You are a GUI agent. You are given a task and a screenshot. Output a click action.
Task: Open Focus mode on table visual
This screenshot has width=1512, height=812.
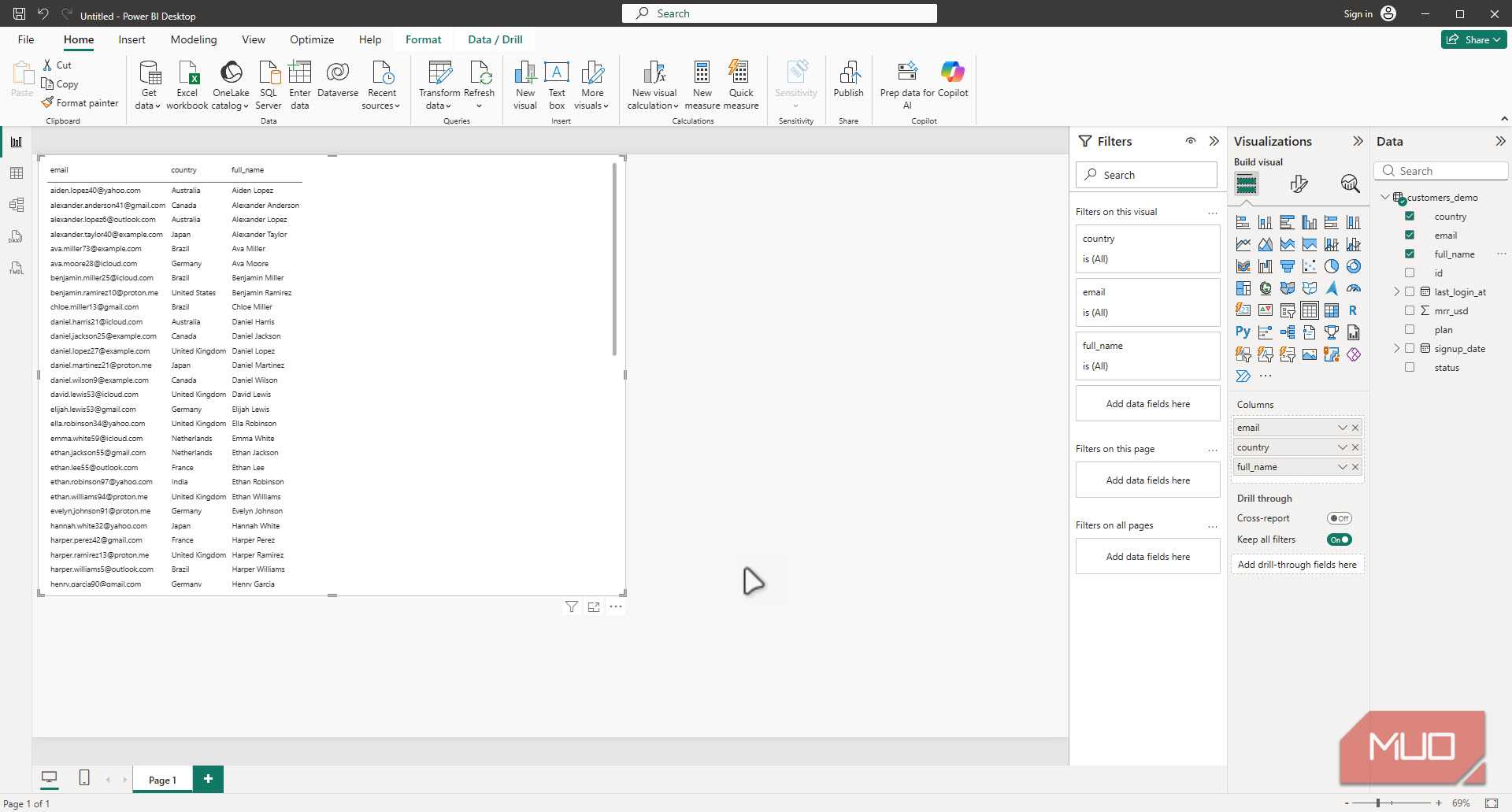click(x=594, y=607)
